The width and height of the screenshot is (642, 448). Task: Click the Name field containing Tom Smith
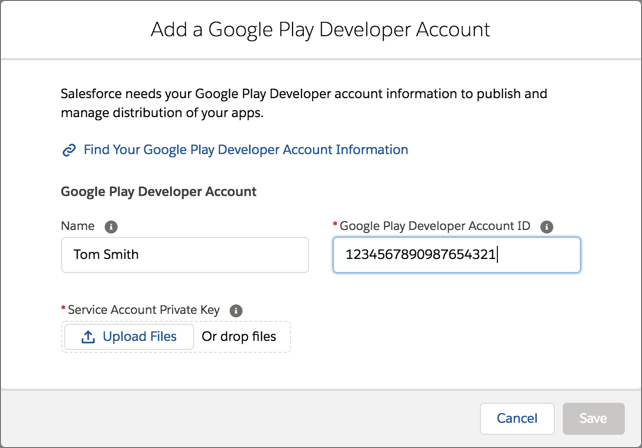pyautogui.click(x=185, y=255)
